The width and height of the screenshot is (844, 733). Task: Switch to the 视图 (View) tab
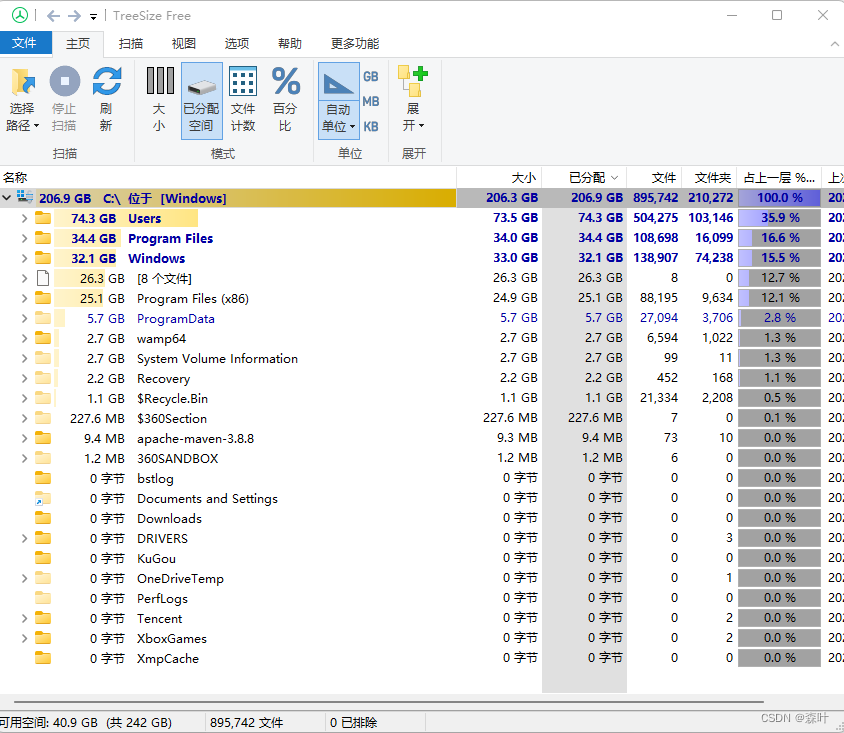click(x=184, y=44)
